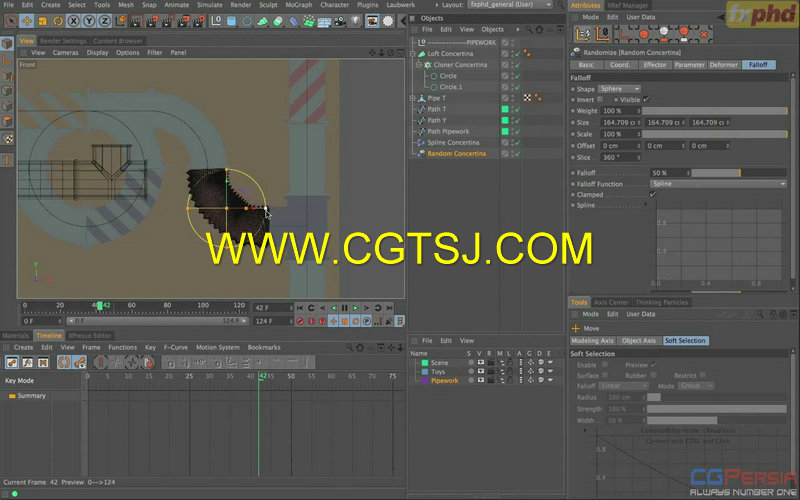Open the floor/environment grid icon
Image resolution: width=800 pixels, height=500 pixels.
(324, 21)
